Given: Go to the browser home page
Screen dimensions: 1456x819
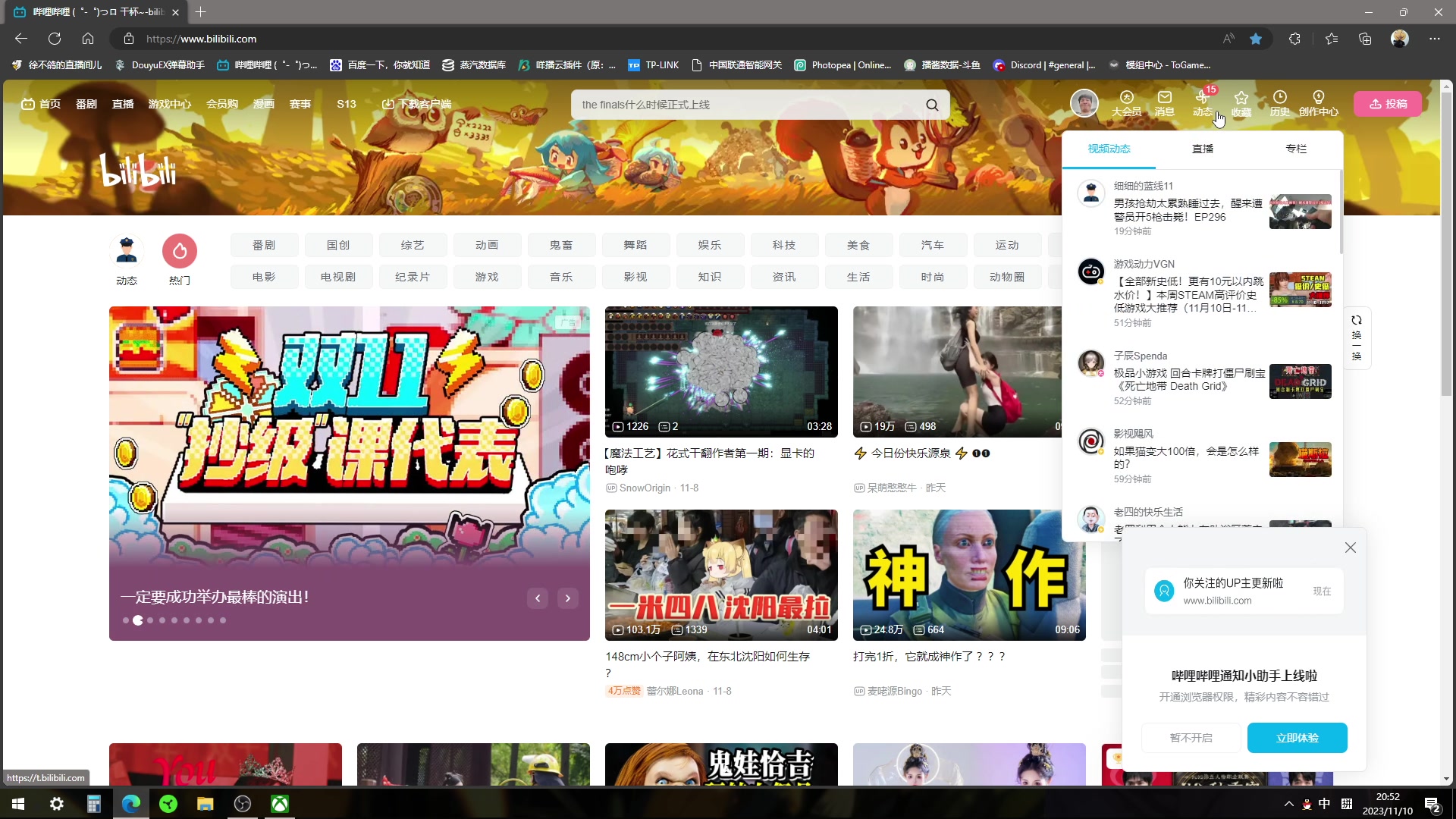Looking at the screenshot, I should [x=88, y=39].
